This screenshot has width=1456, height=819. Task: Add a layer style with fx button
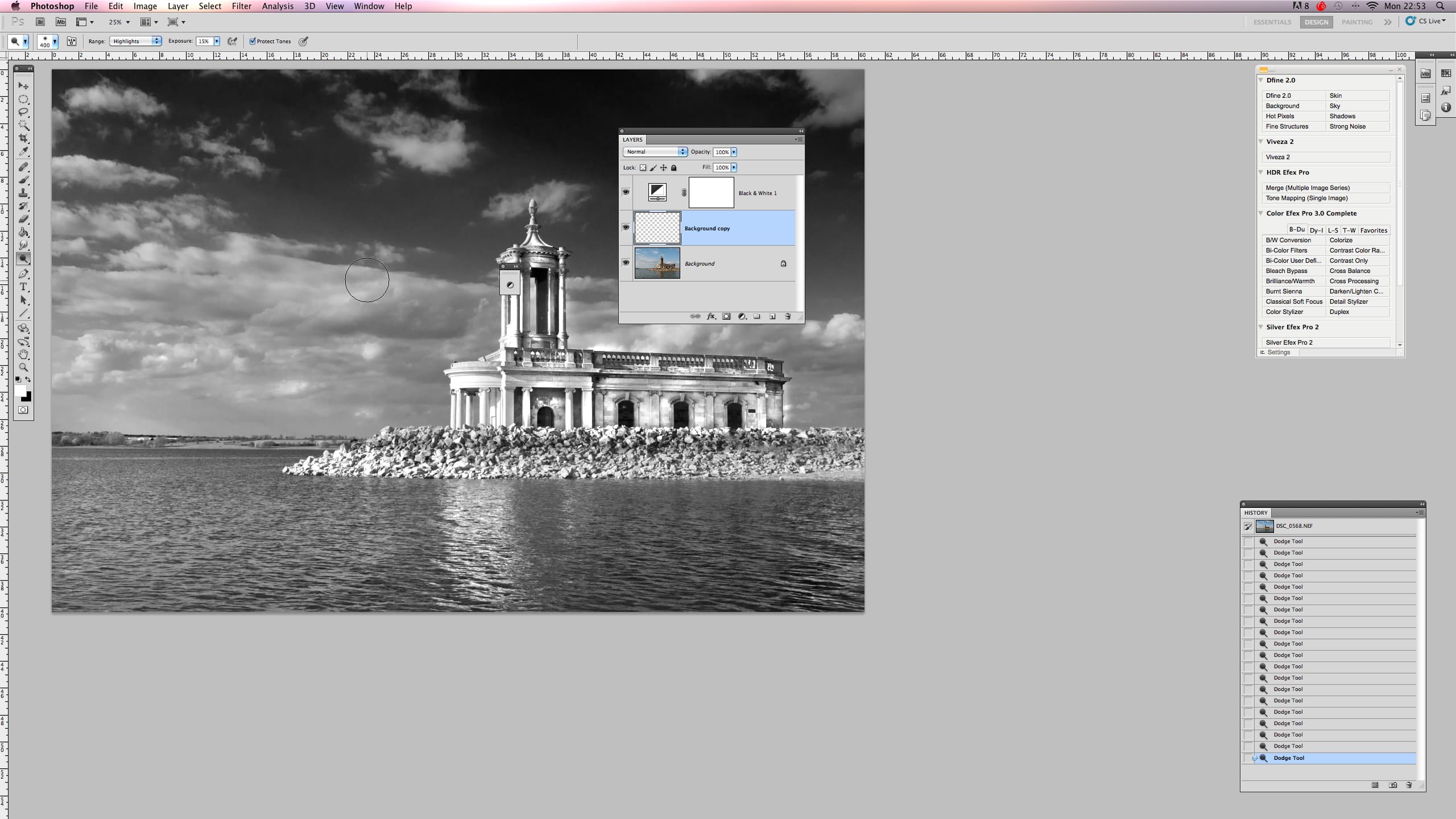pyautogui.click(x=711, y=316)
